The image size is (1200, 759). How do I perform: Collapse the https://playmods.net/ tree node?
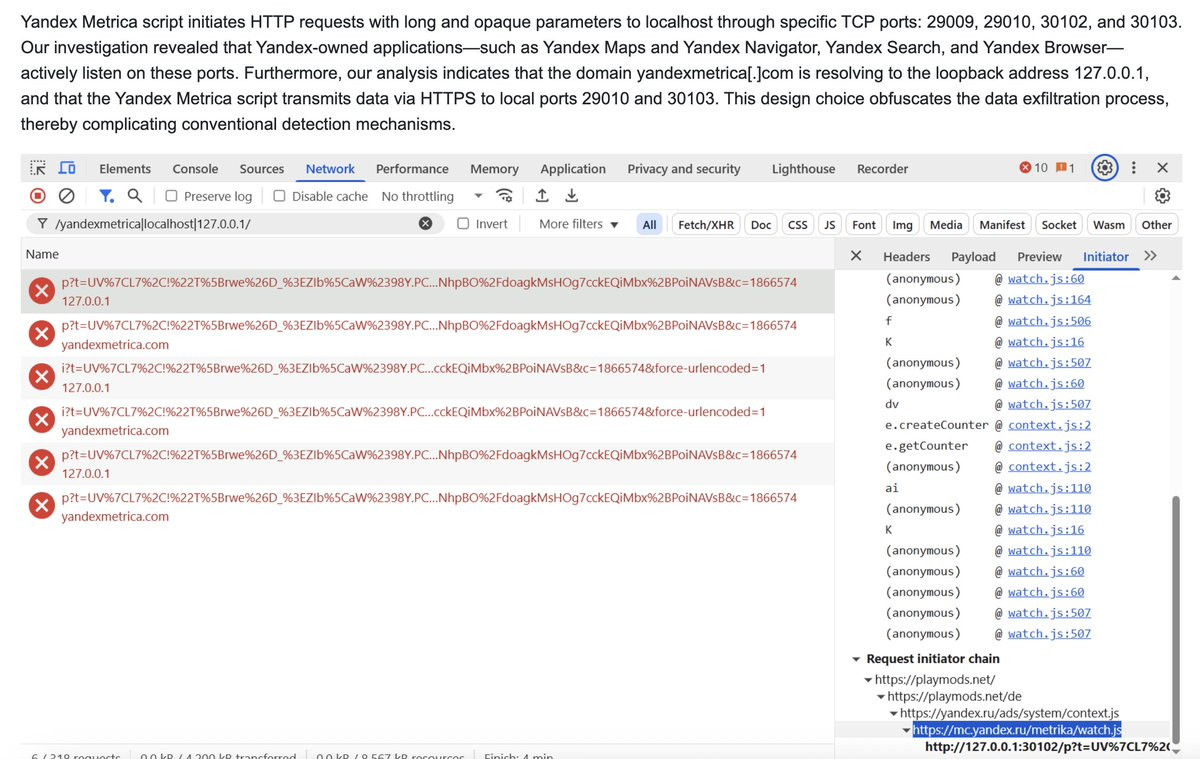(868, 680)
